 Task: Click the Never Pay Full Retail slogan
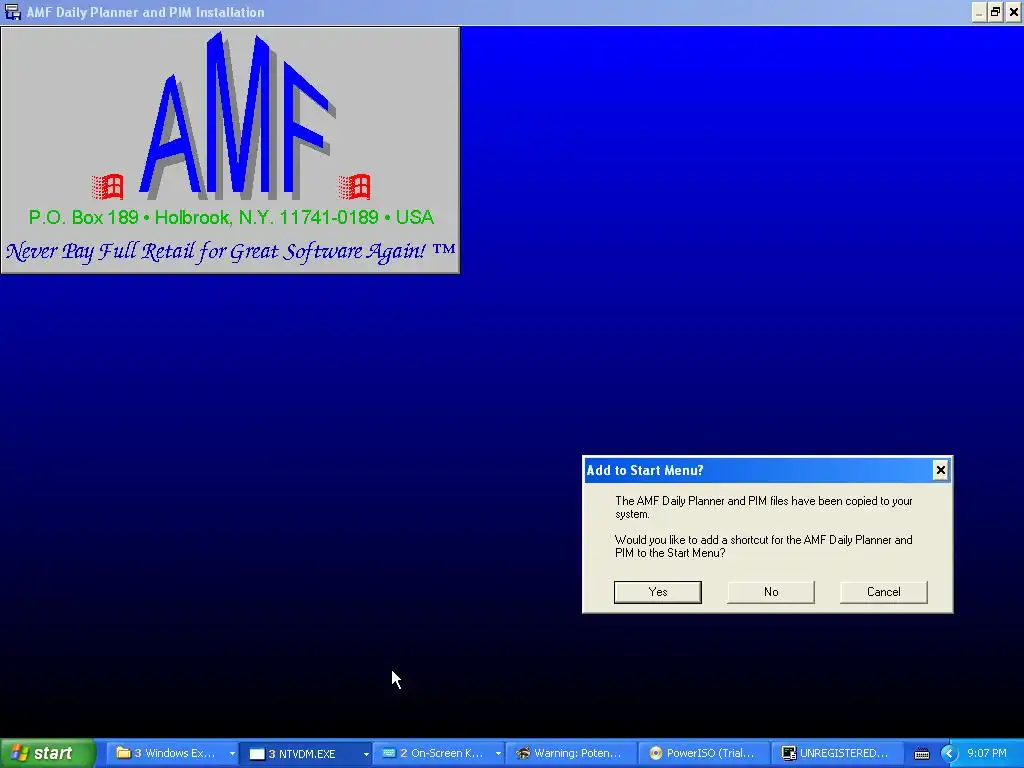pos(231,251)
